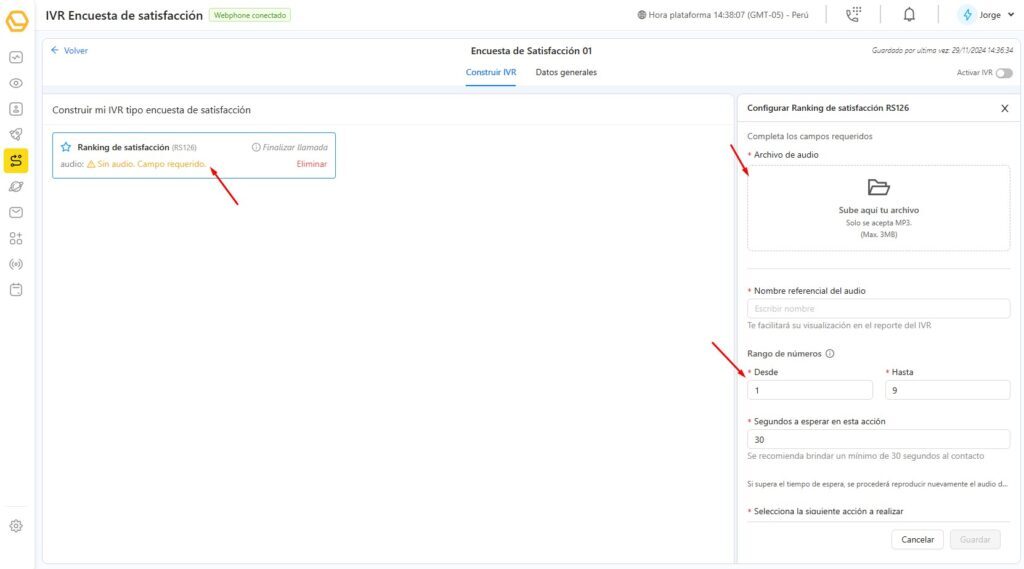This screenshot has height=569, width=1024.
Task: Click the broadcast signal icon in sidebar
Action: [x=16, y=264]
